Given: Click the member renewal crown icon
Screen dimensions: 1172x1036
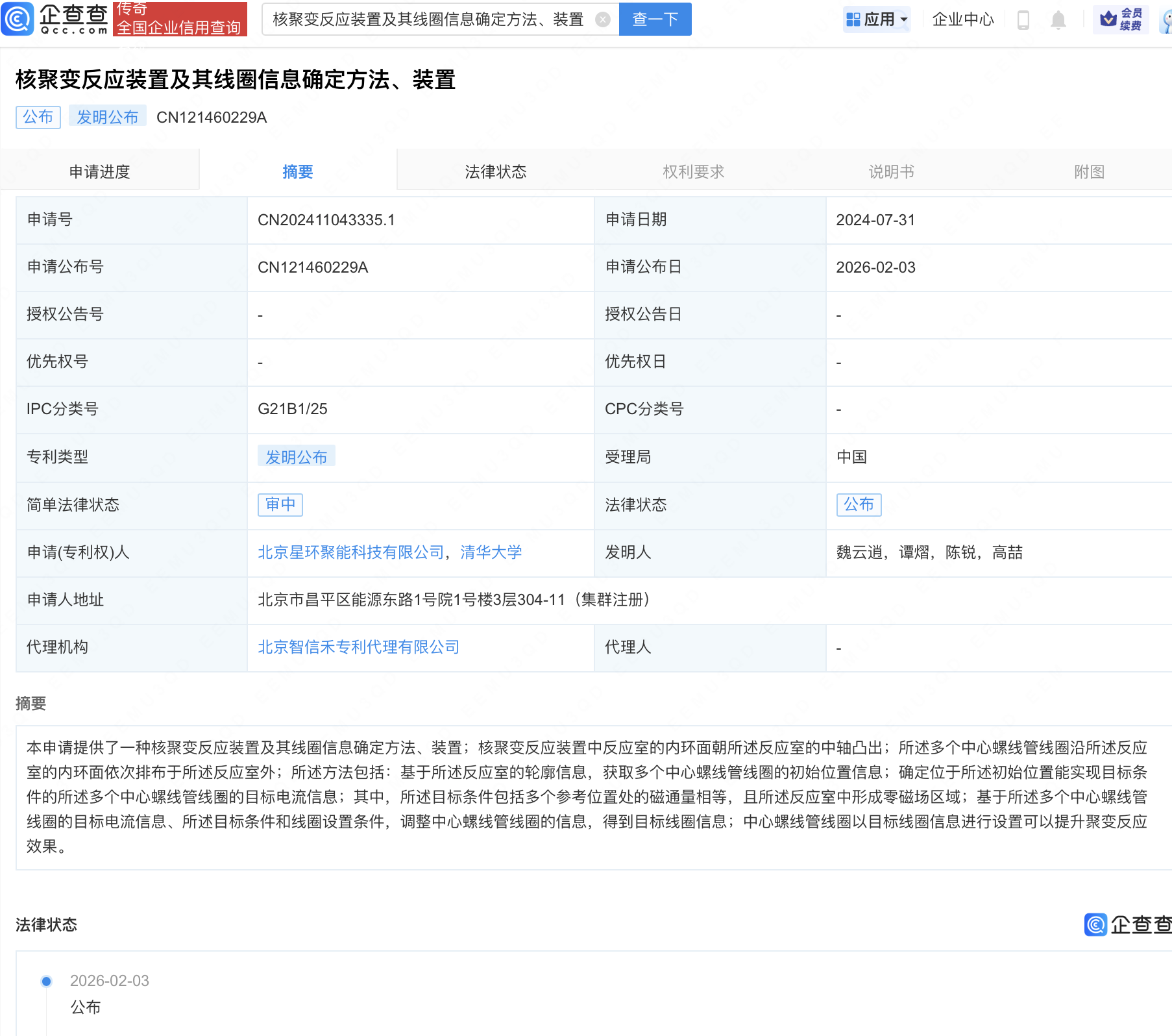Looking at the screenshot, I should coord(1108,19).
